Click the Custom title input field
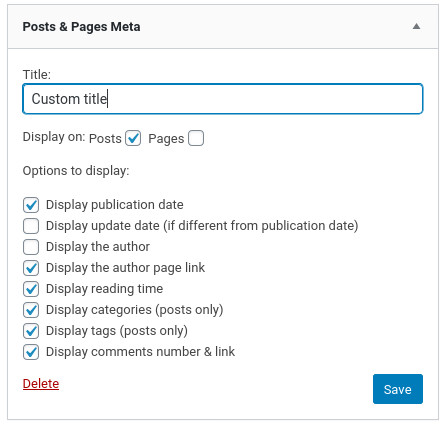Screen dimensions: 445x425 coord(223,99)
